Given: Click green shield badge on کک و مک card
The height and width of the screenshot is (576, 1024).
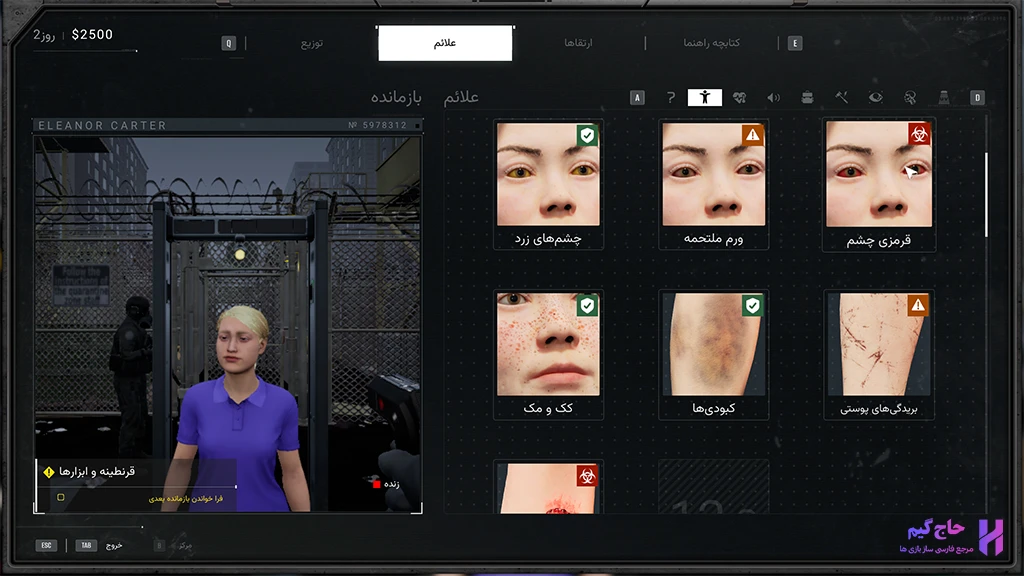Looking at the screenshot, I should tap(587, 305).
